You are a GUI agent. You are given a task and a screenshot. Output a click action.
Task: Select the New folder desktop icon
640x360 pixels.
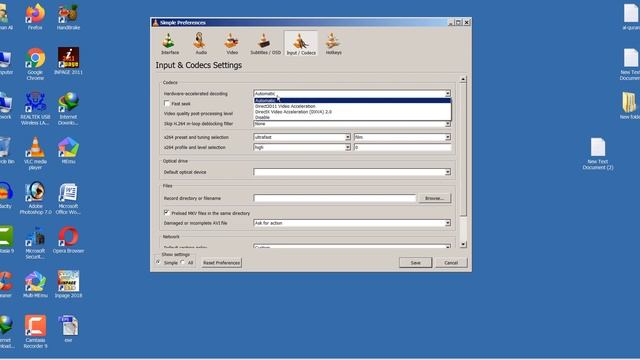630,106
